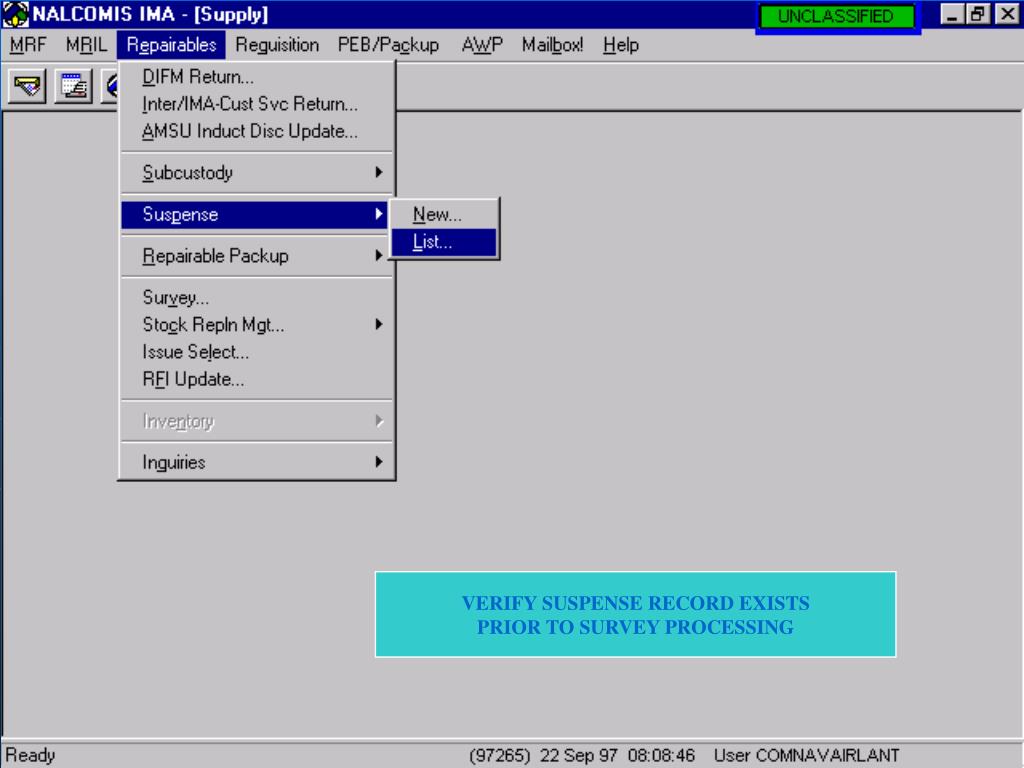1024x768 pixels.
Task: Expand the Subcustody submenu
Action: pyautogui.click(x=257, y=172)
